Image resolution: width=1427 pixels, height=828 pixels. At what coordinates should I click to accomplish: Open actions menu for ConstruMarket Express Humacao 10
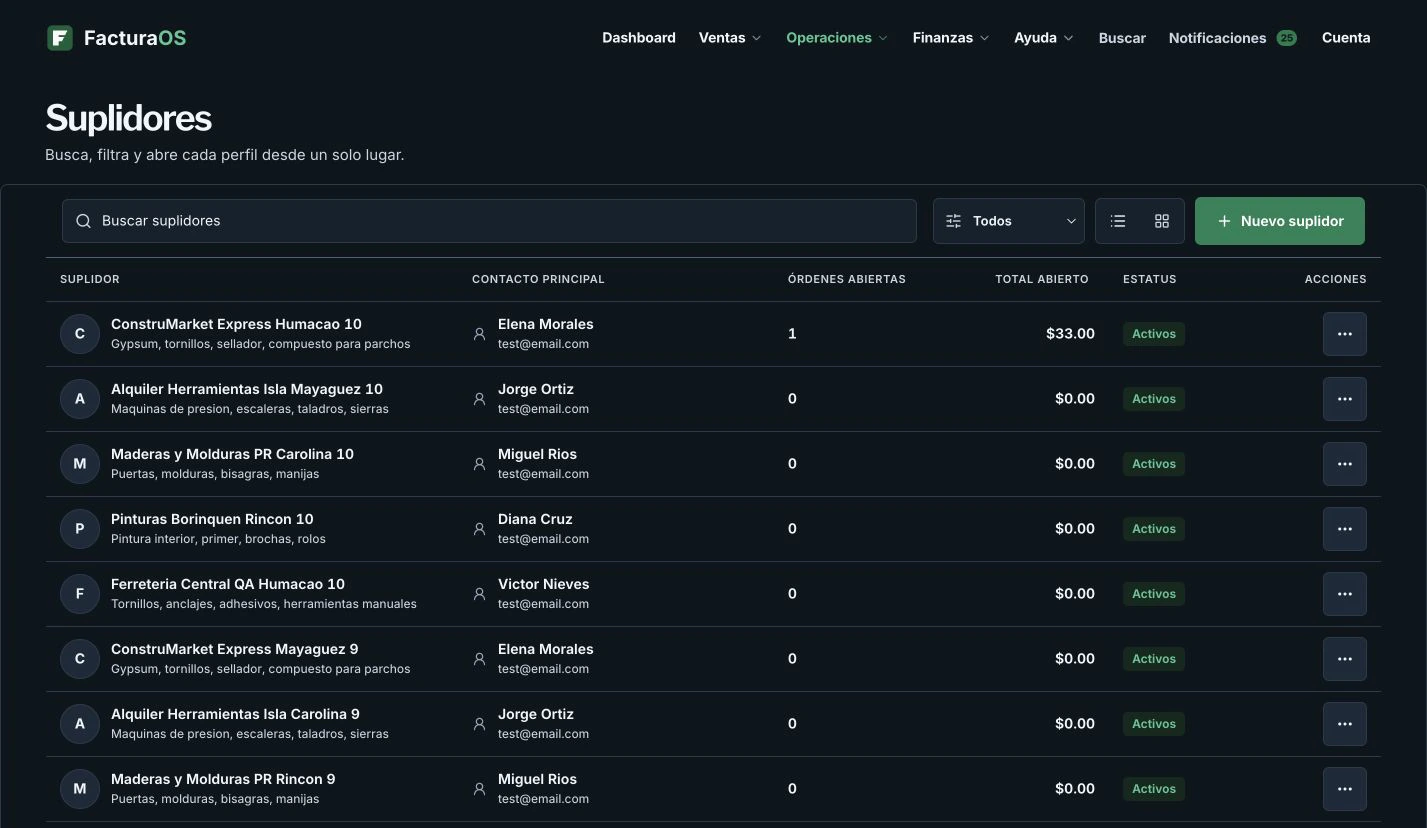pyautogui.click(x=1344, y=334)
